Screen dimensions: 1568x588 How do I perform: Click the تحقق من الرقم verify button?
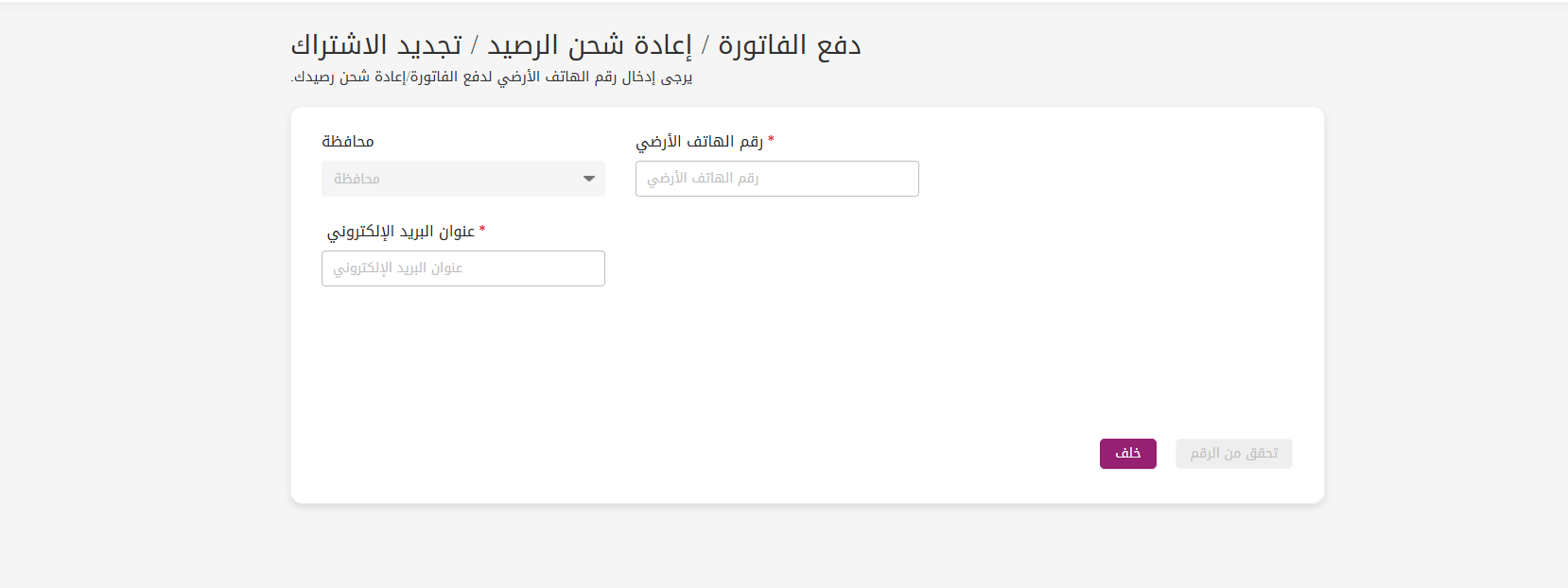coord(1234,454)
